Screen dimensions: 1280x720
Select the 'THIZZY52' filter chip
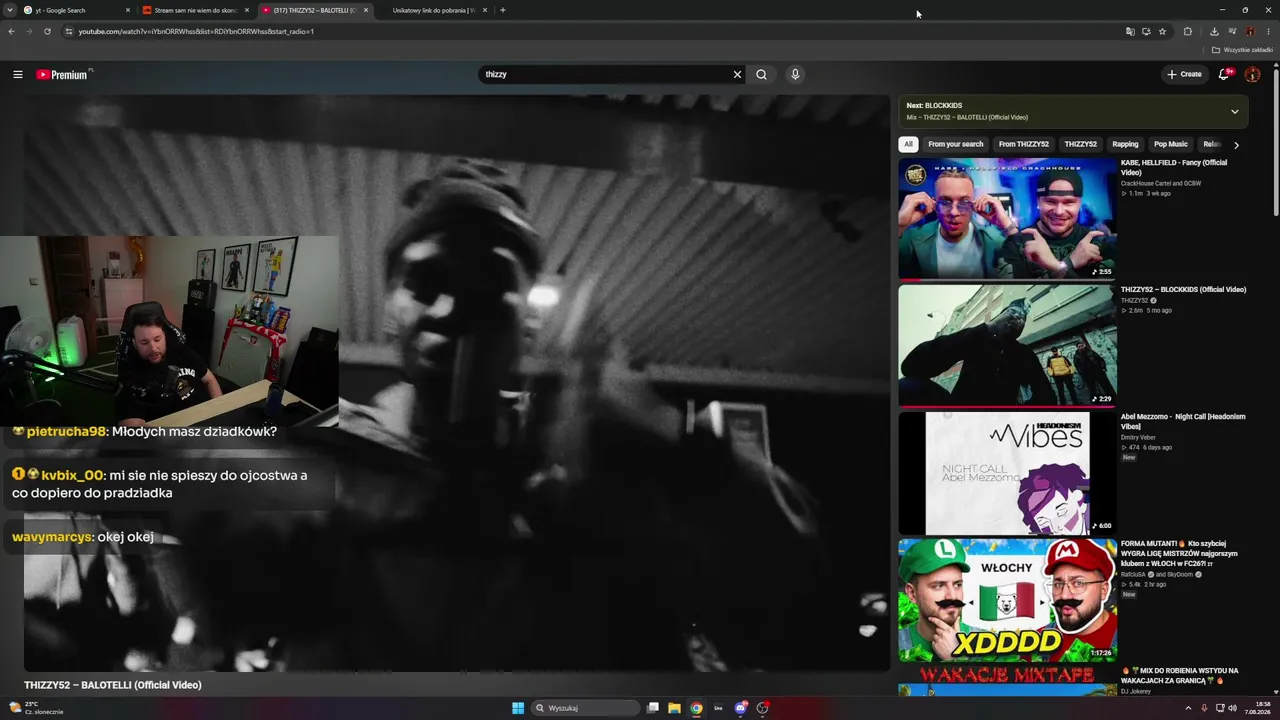(1080, 144)
